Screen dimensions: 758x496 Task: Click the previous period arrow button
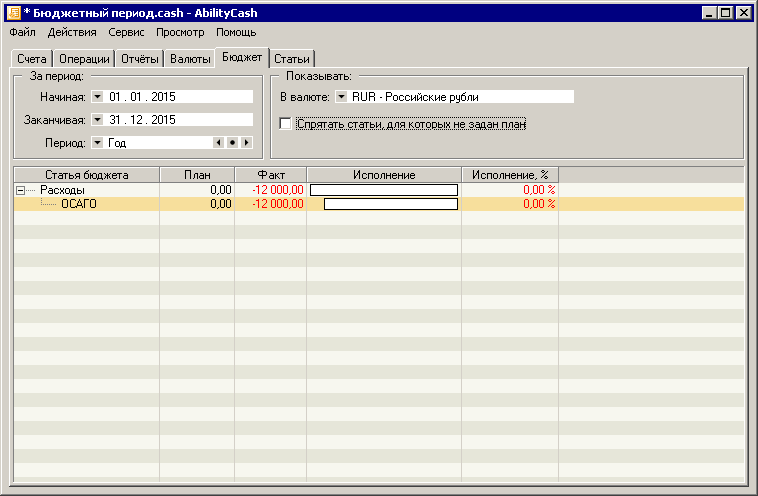coord(218,143)
